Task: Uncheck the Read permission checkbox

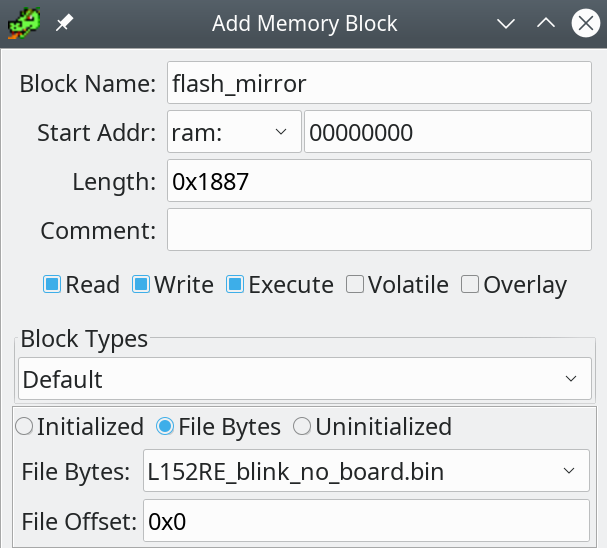Action: tap(52, 284)
